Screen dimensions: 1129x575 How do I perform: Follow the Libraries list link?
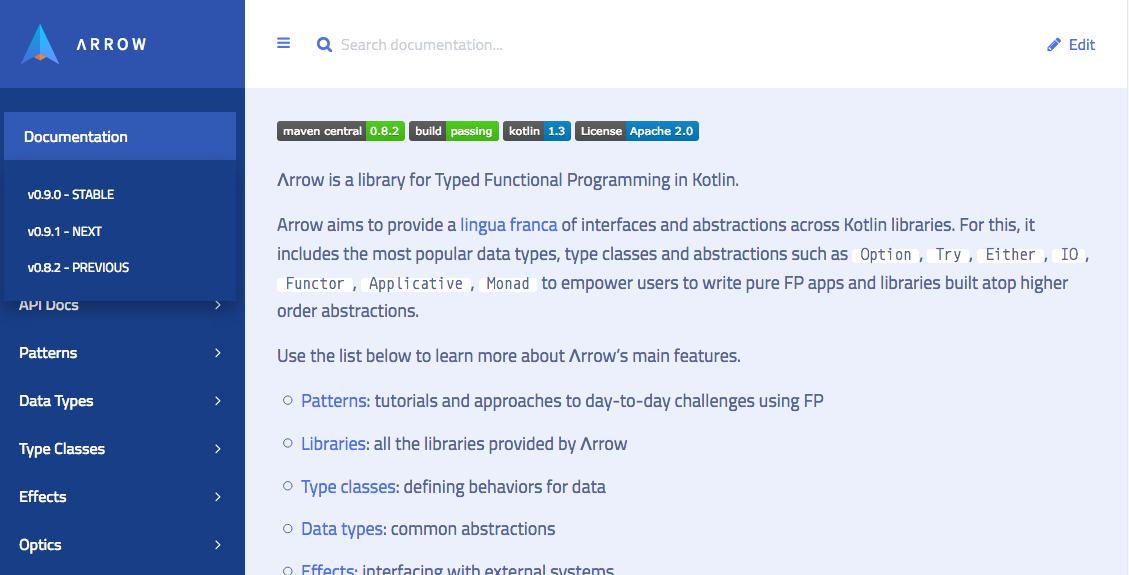pyautogui.click(x=333, y=443)
